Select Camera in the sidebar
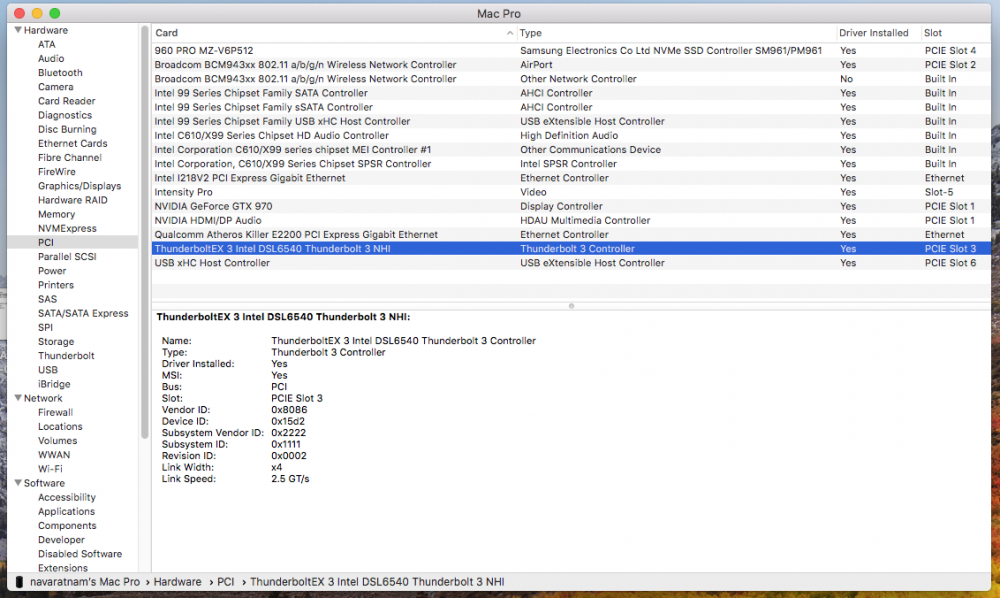The height and width of the screenshot is (598, 1000). click(x=55, y=87)
